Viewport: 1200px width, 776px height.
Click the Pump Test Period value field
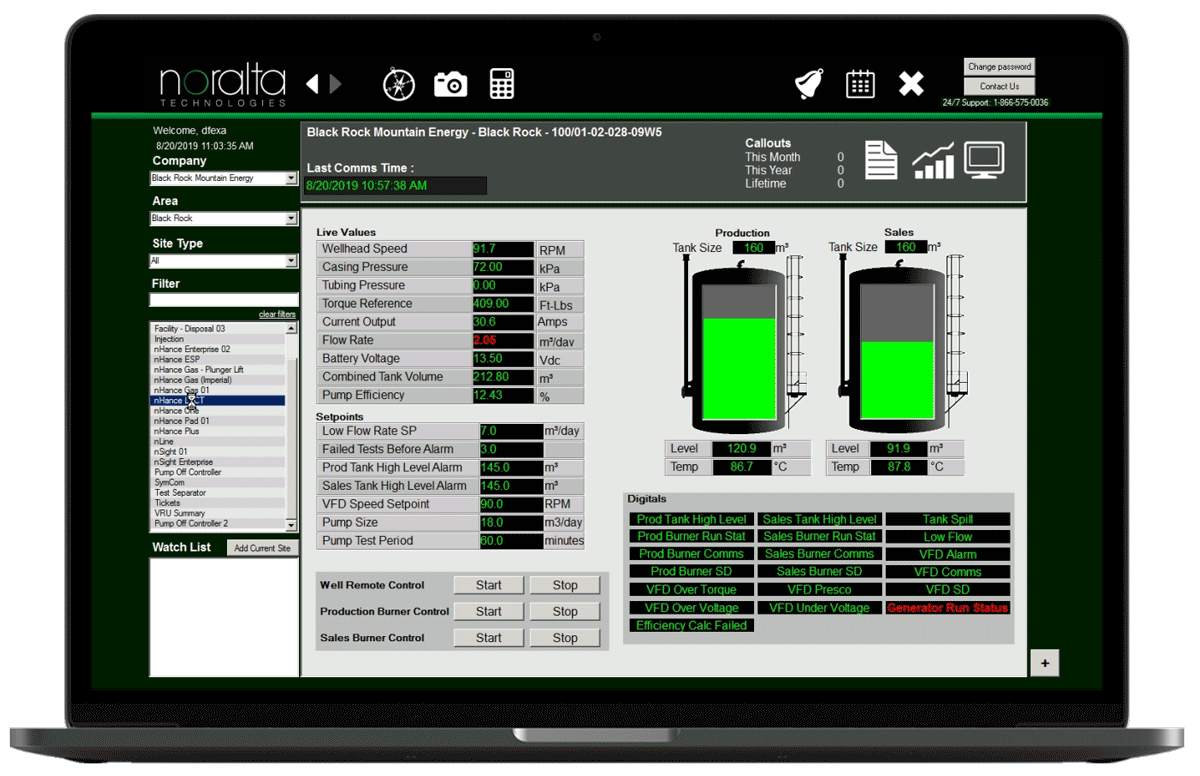point(510,541)
